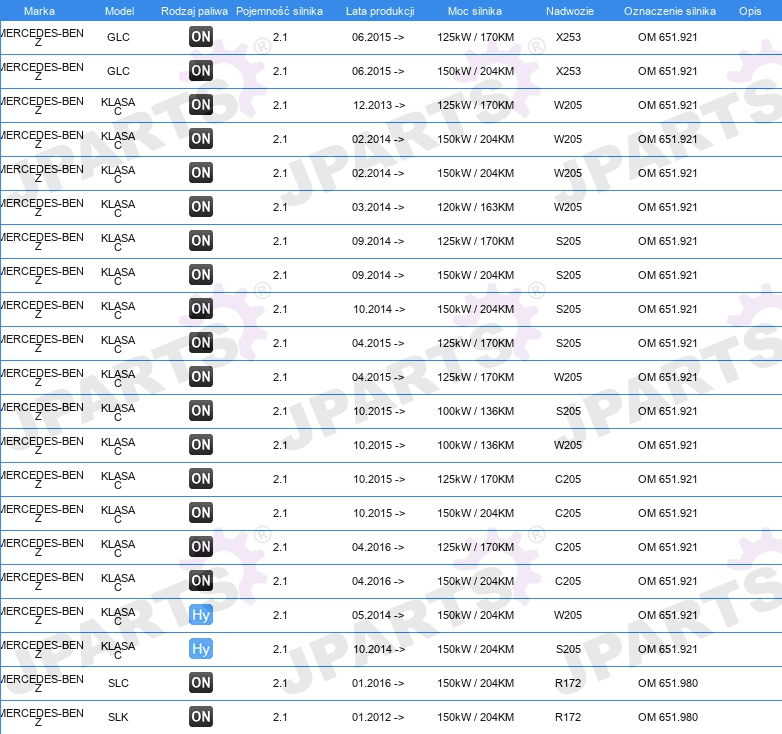Click the X253 body cell in the GLC 150kW row
Viewport: 782px width, 734px height.
coord(568,71)
